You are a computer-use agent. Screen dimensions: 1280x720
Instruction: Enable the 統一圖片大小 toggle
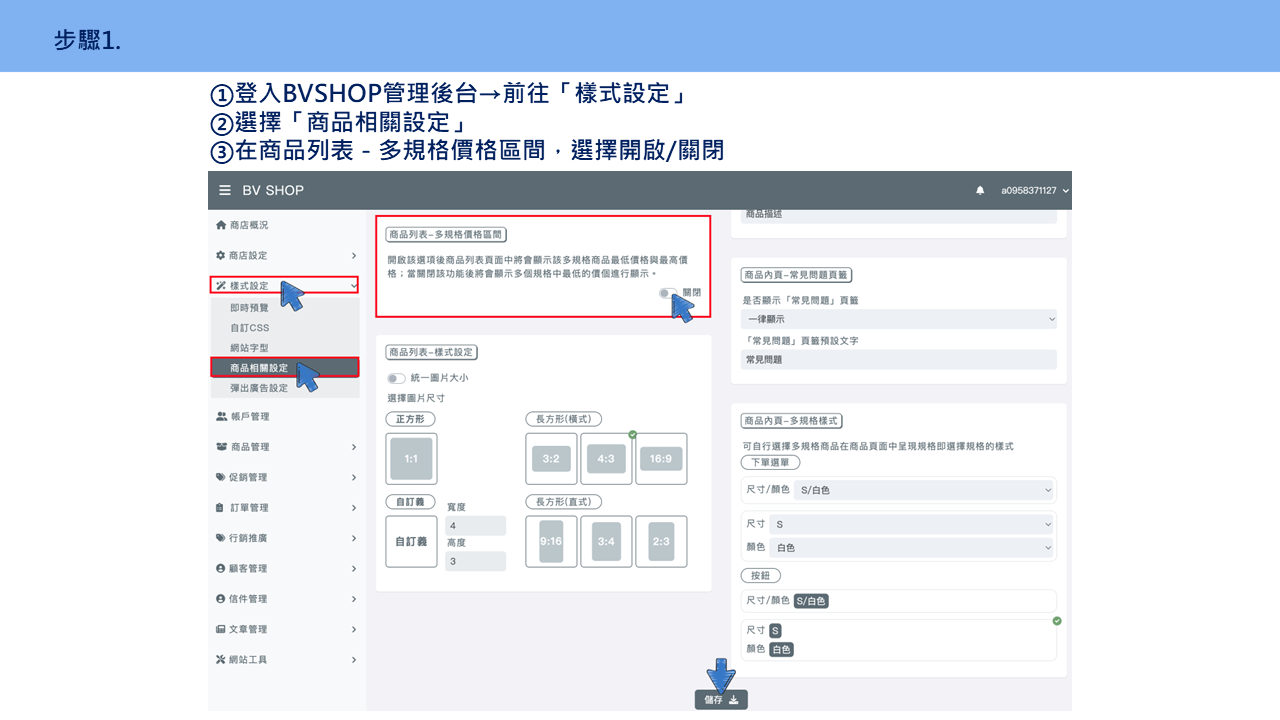coord(396,378)
